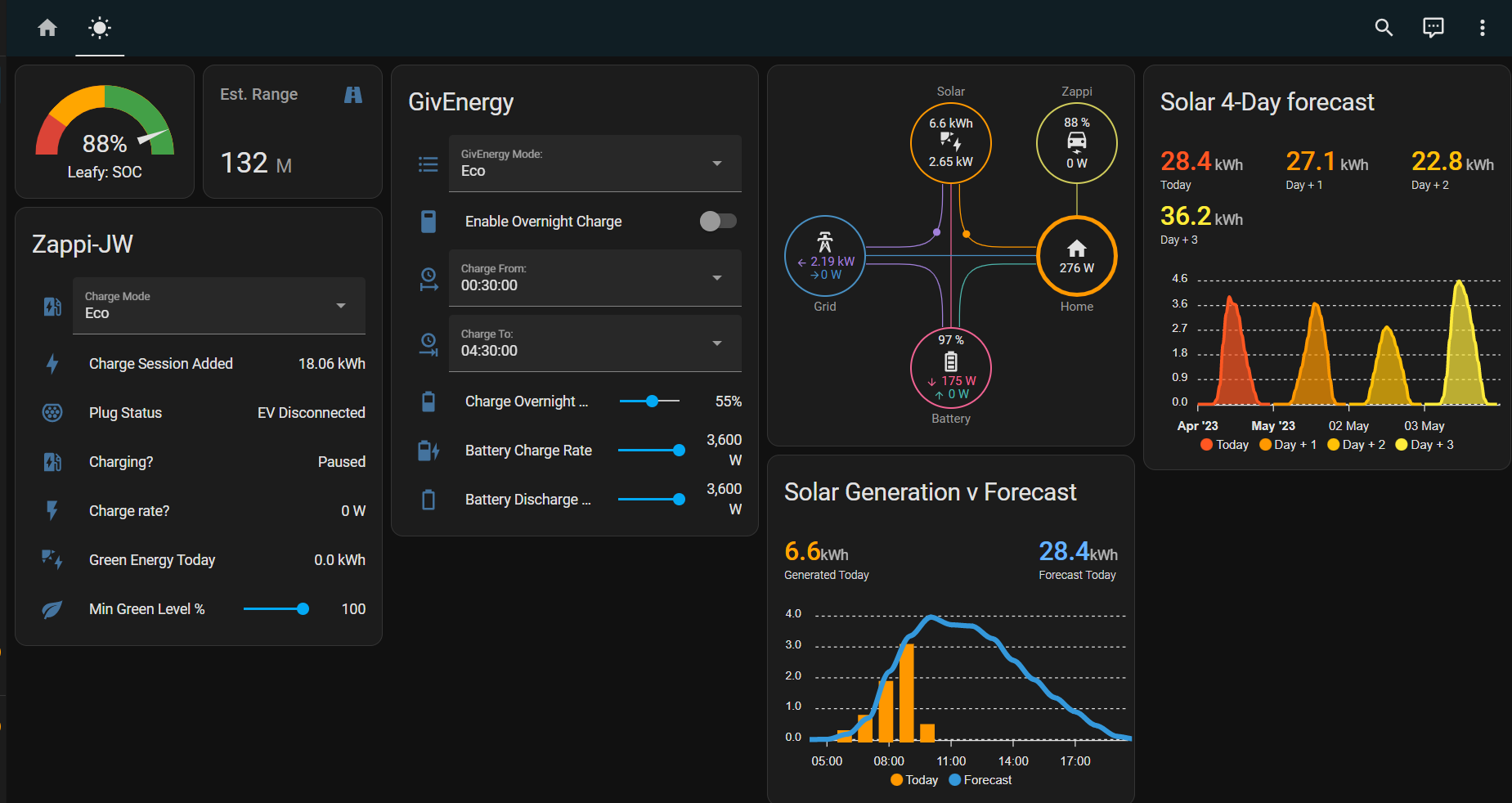Open the Charge From time dropdown
1512x803 pixels.
(595, 278)
